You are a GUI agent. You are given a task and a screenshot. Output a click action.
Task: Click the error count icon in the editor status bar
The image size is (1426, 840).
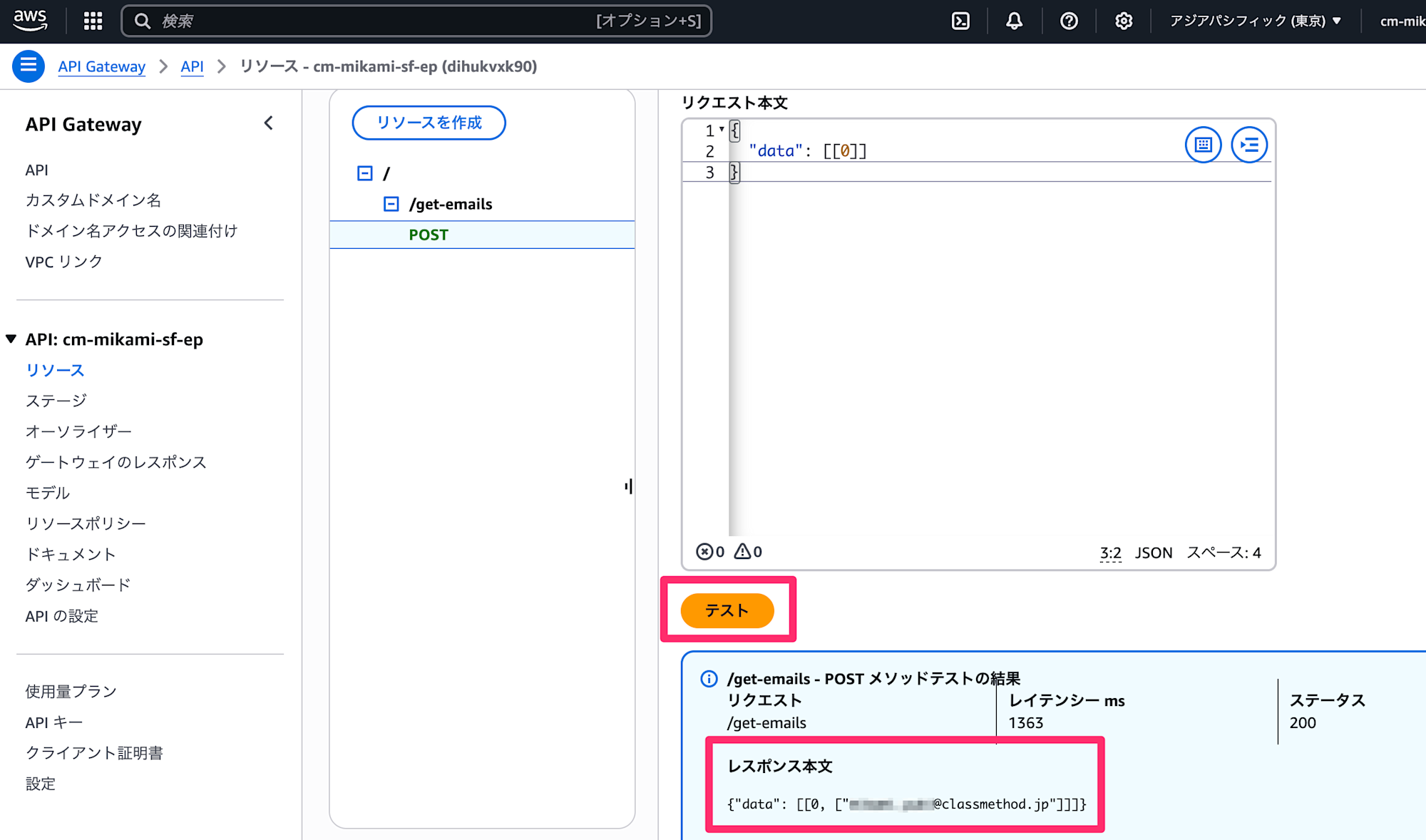click(x=704, y=551)
